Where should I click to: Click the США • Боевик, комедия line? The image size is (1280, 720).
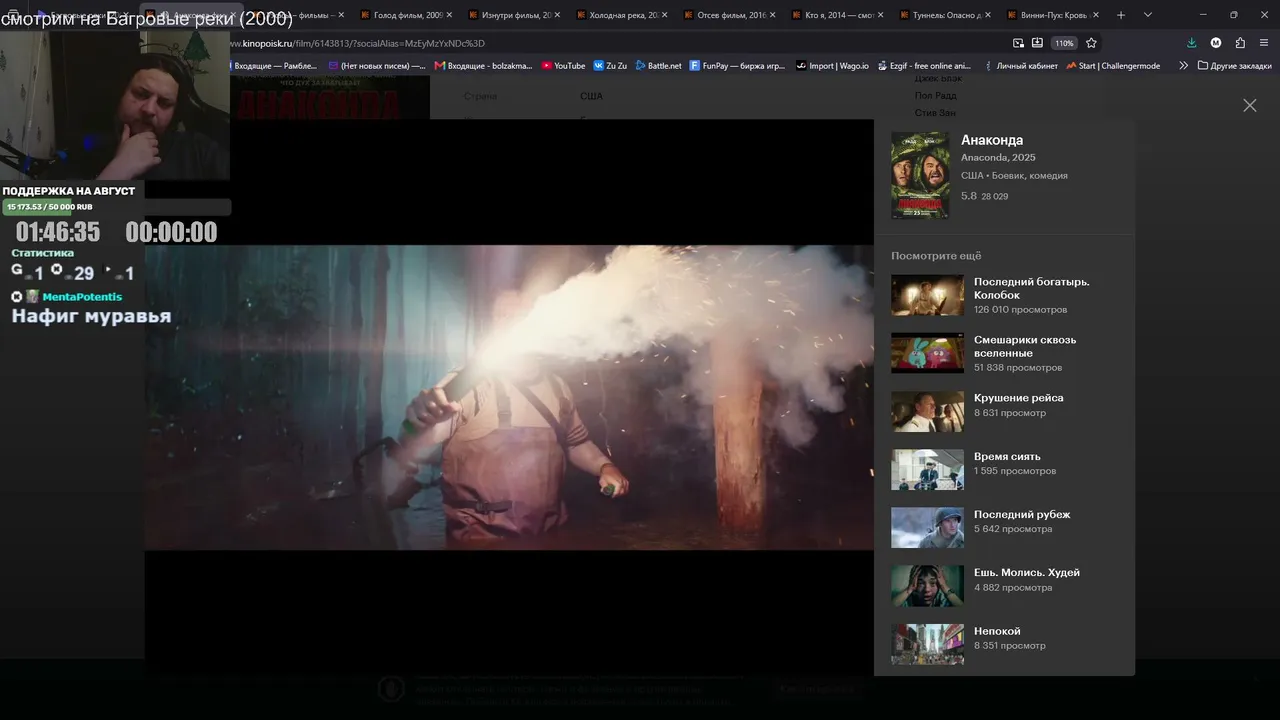click(1014, 175)
